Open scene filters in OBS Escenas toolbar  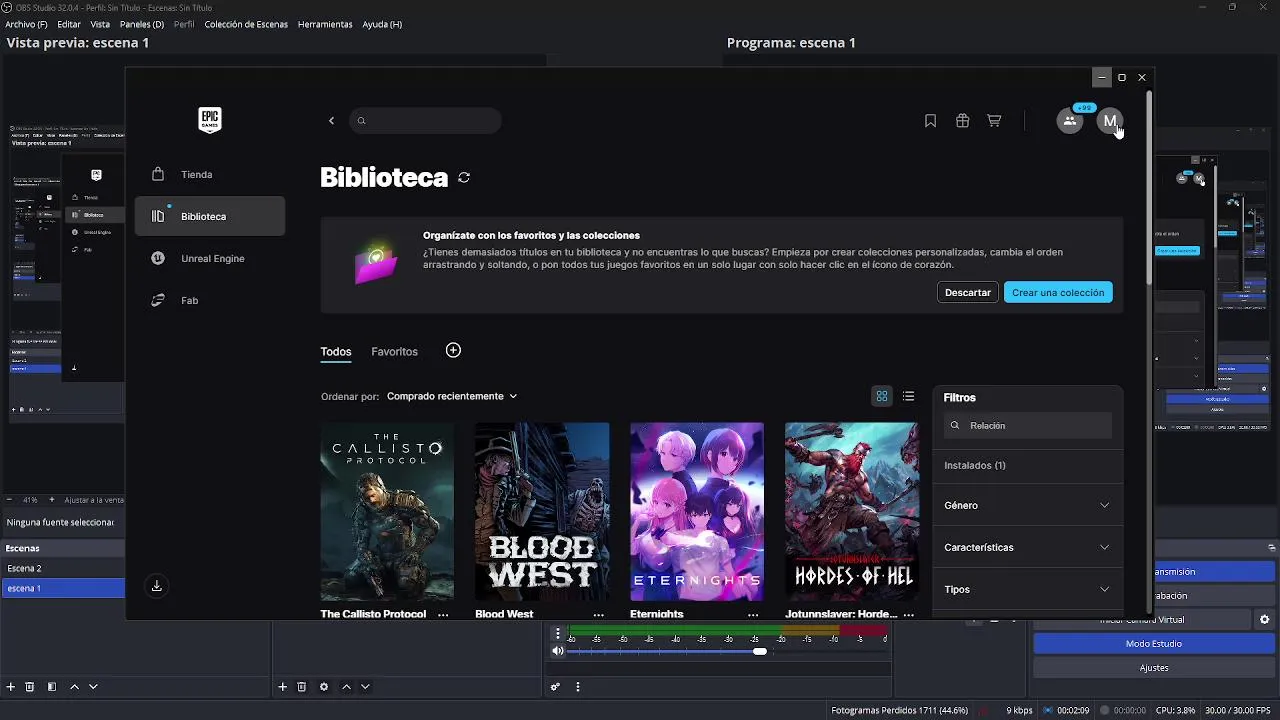pyautogui.click(x=52, y=687)
